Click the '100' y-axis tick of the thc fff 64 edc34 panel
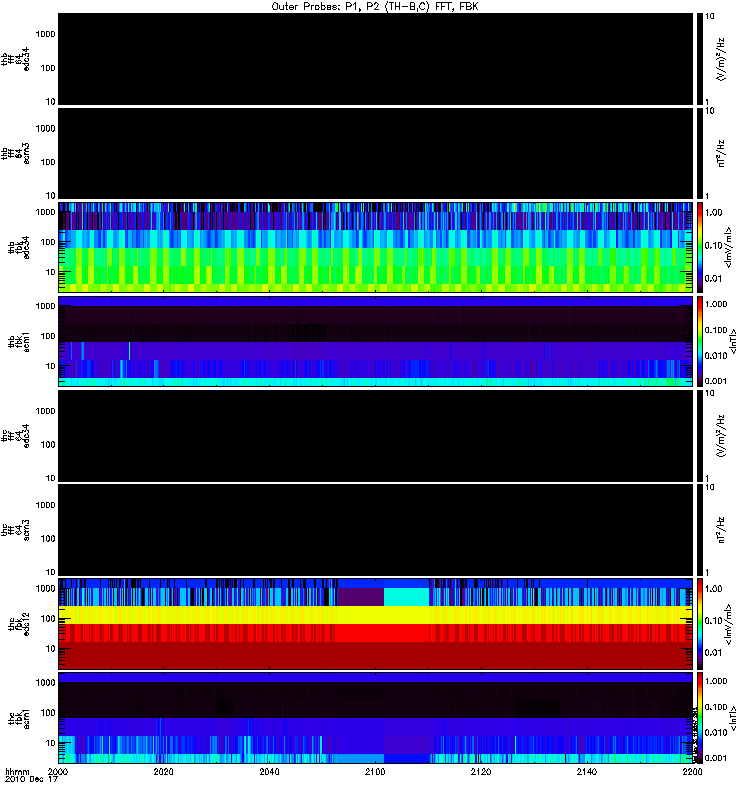This screenshot has height=800, width=750. (48, 444)
